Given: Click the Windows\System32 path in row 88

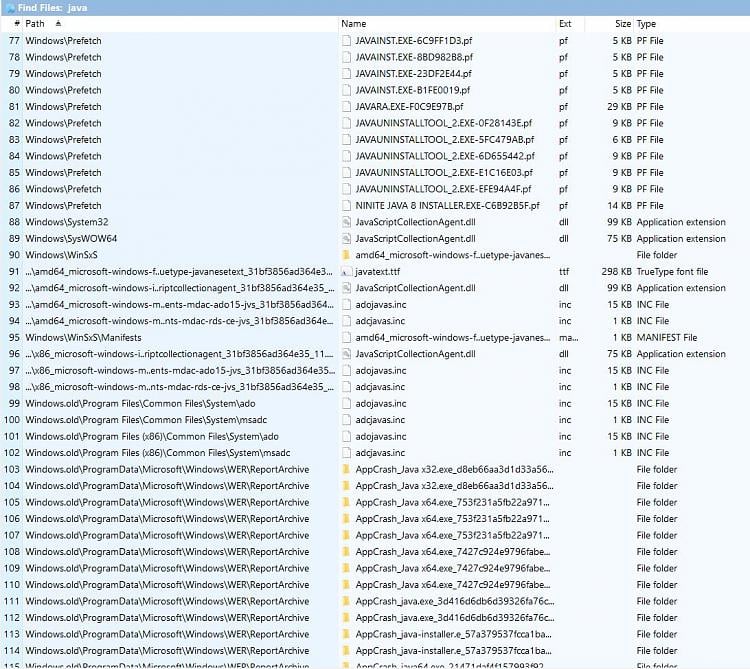Looking at the screenshot, I should click(66, 222).
